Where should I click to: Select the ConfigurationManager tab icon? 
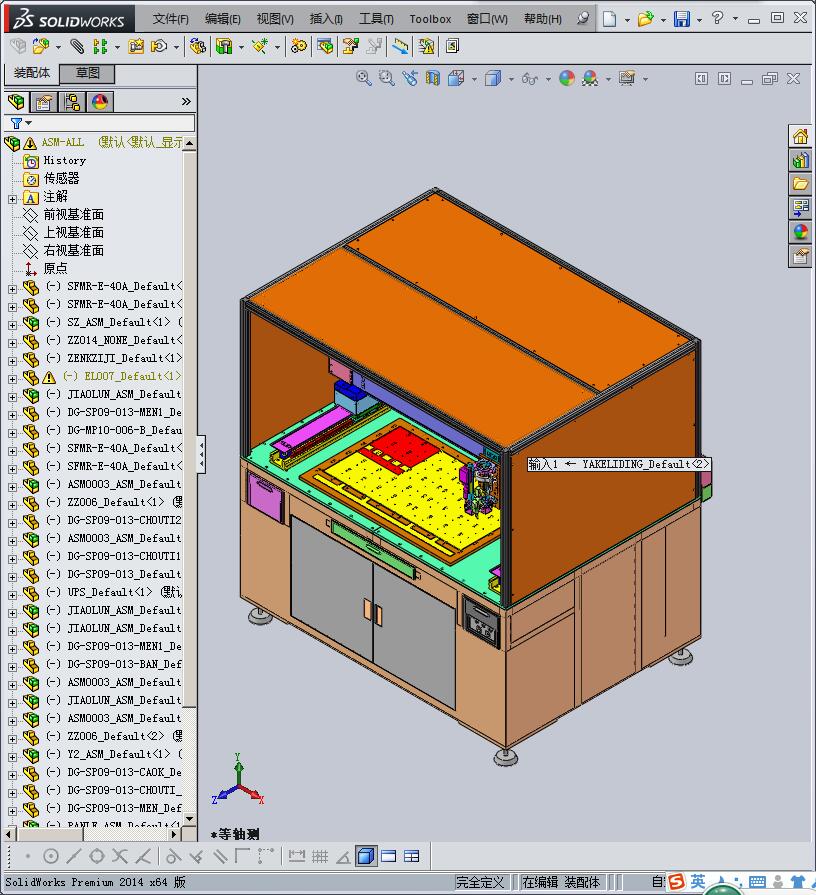72,102
